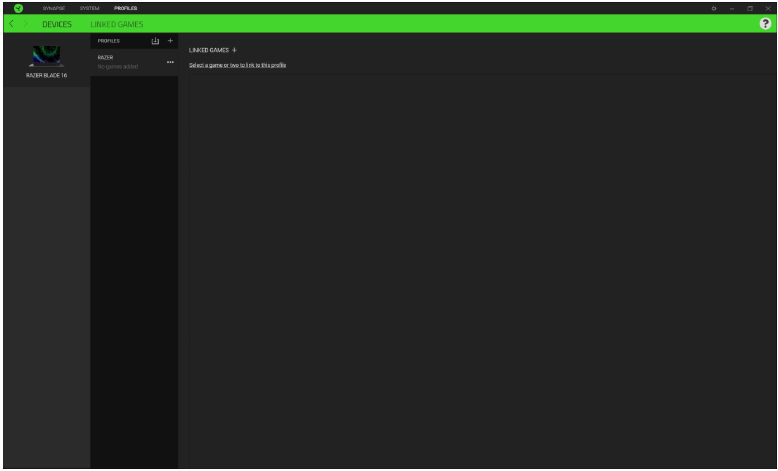Screen dimensions: 778x471
Task: Minimize the Synapse window
Action: tap(732, 8)
